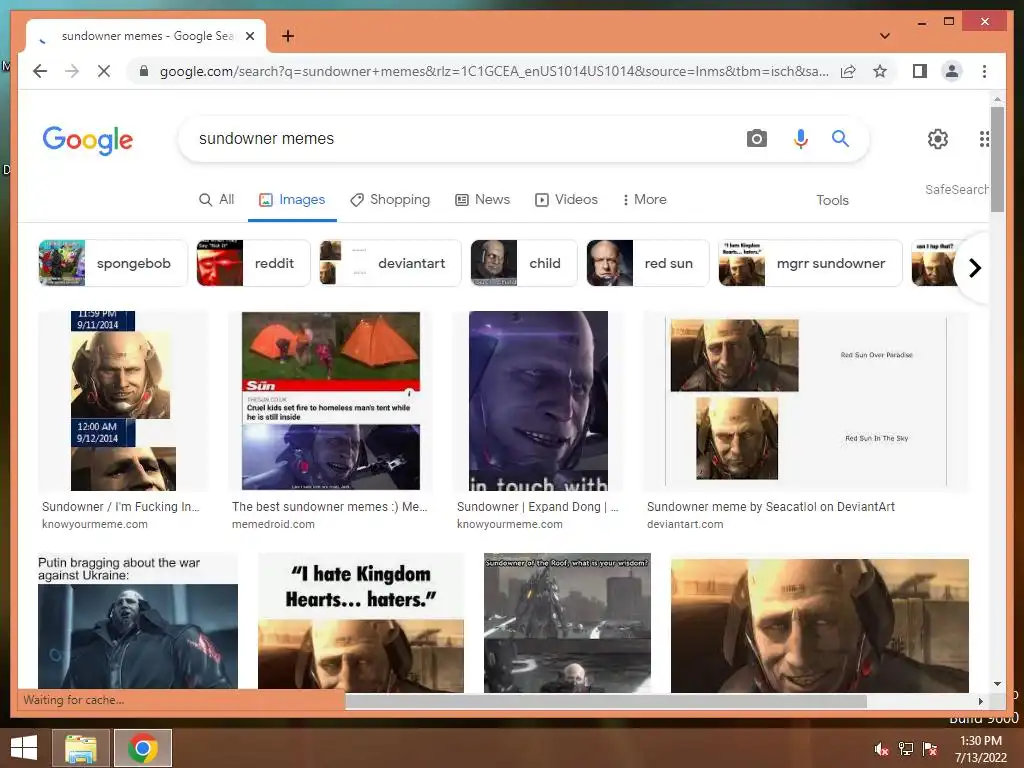Open Action Center flag icon

tap(930, 749)
